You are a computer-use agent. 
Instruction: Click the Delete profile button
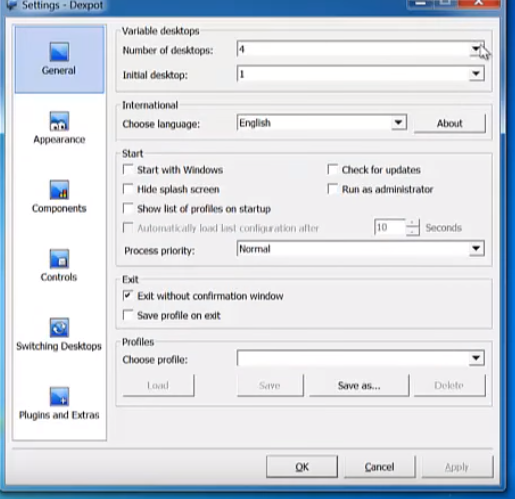[450, 385]
